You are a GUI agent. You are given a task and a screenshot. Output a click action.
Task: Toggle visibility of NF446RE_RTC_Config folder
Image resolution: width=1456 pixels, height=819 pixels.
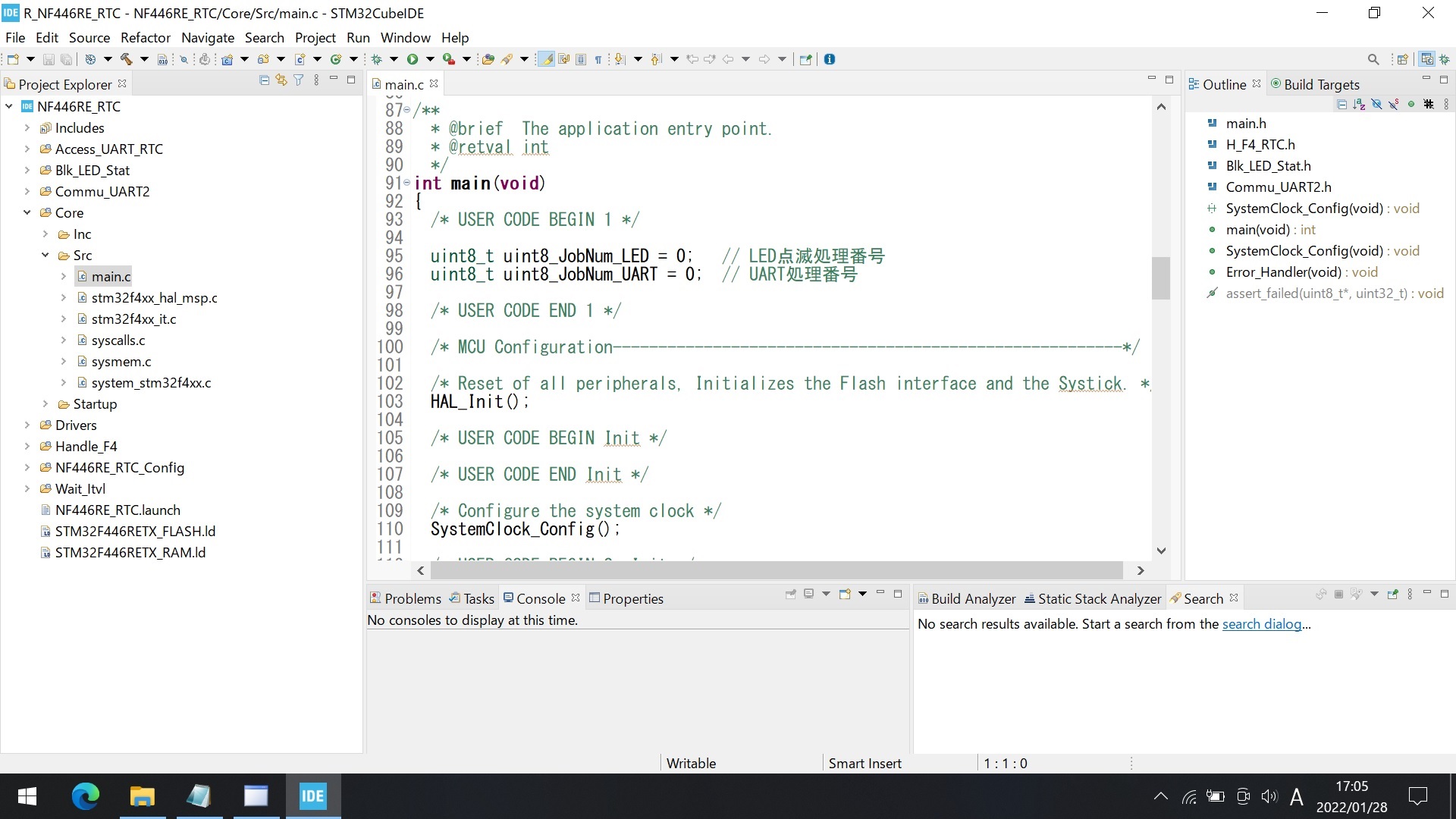pyautogui.click(x=27, y=467)
